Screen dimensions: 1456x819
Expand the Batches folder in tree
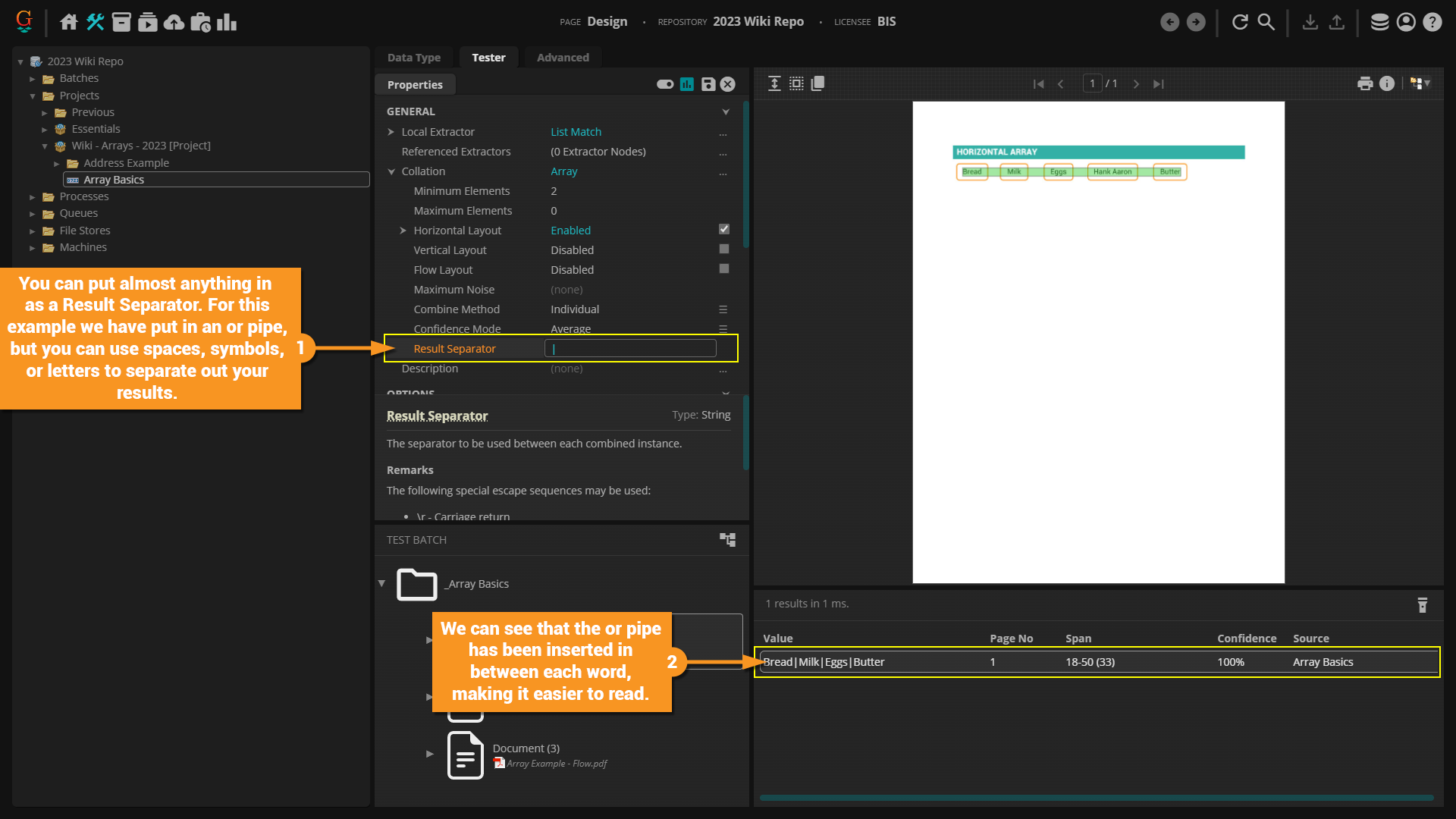click(33, 79)
